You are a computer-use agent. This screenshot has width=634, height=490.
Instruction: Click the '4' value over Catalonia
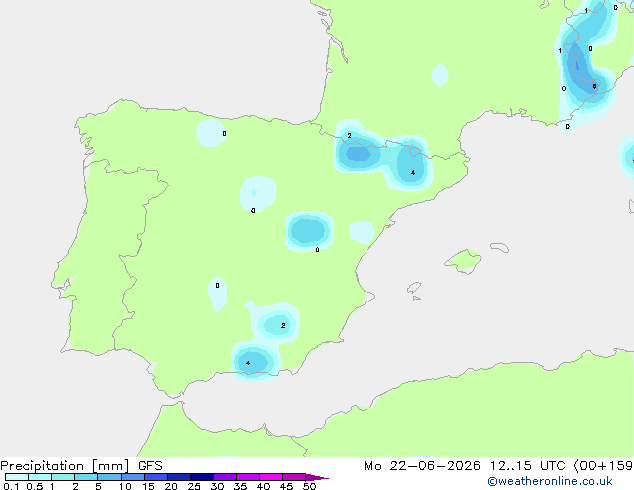413,173
